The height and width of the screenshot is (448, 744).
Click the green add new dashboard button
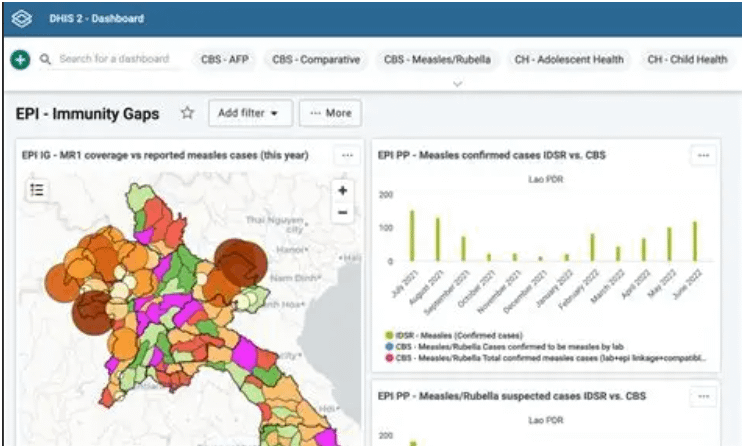point(20,60)
